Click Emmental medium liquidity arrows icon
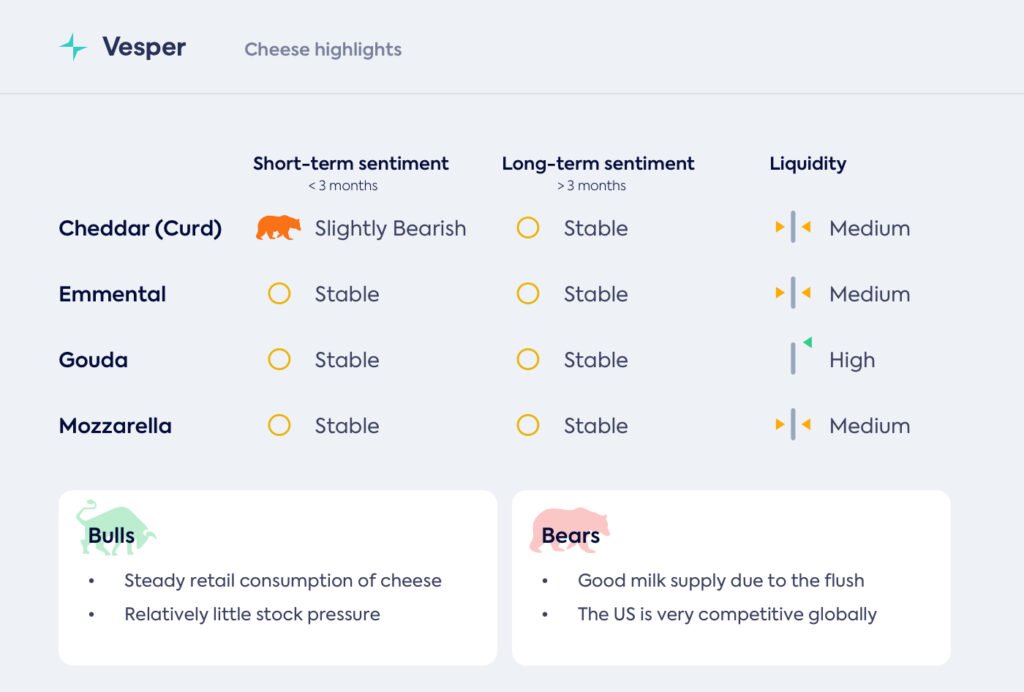This screenshot has height=692, width=1024. (x=793, y=293)
